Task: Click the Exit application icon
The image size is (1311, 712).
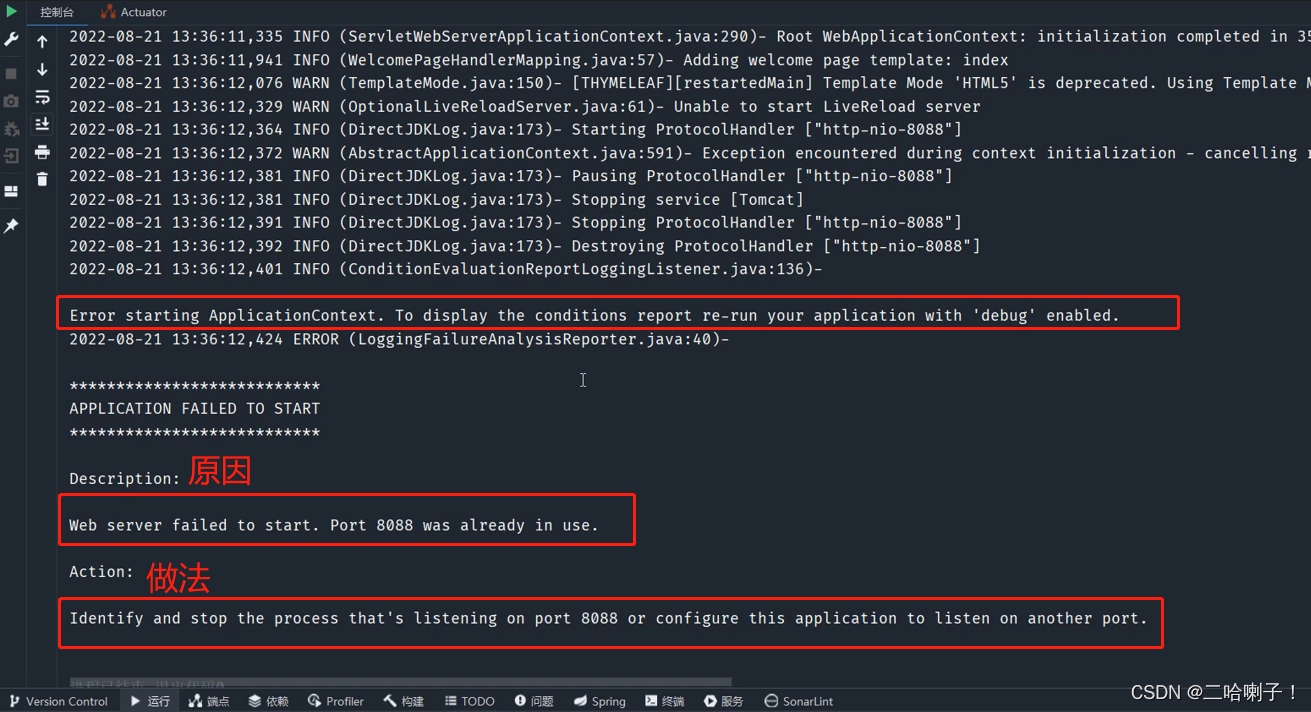Action: [11, 156]
